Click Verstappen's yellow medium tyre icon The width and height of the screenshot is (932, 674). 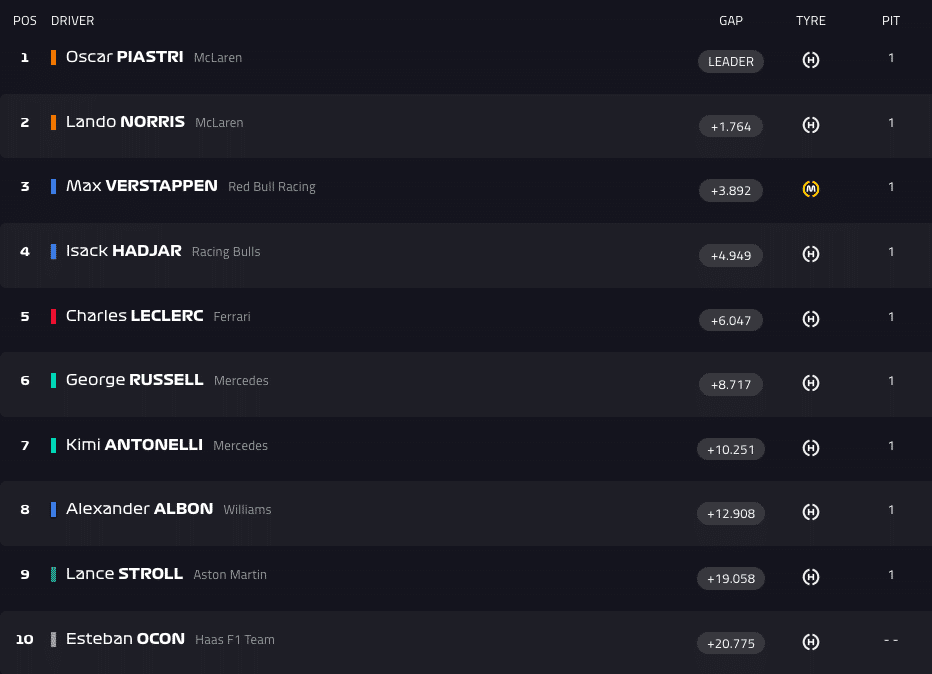click(811, 189)
